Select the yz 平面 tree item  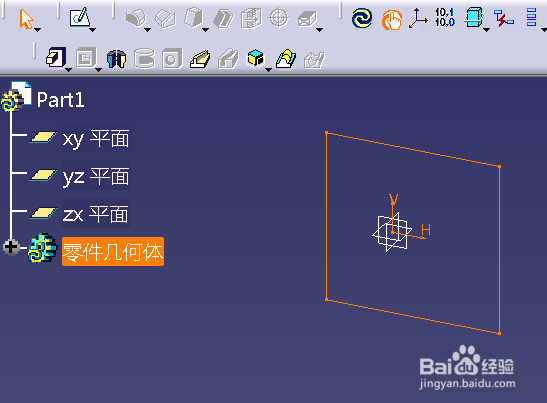[x=96, y=176]
